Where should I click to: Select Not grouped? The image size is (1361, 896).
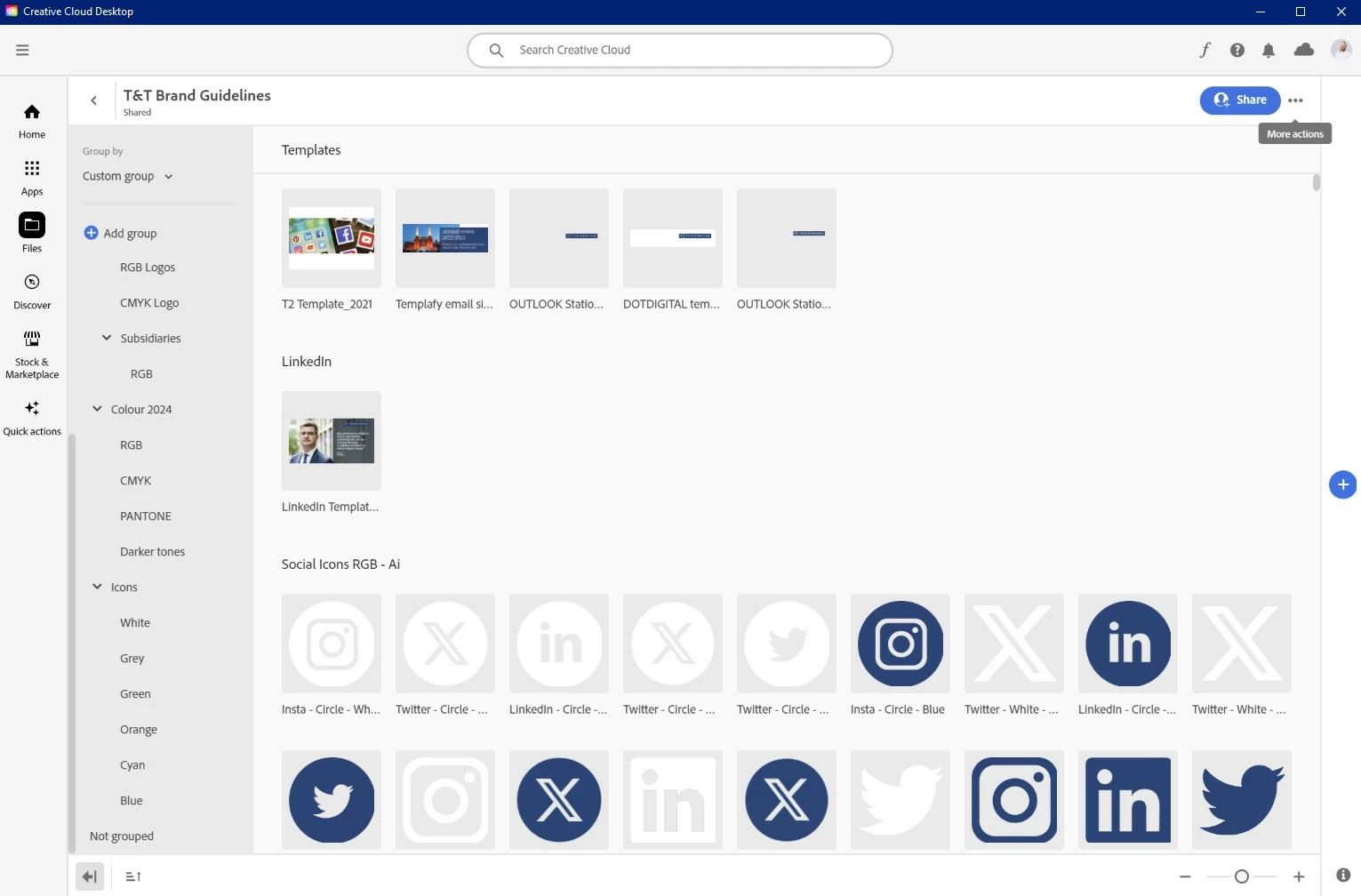pyautogui.click(x=122, y=836)
